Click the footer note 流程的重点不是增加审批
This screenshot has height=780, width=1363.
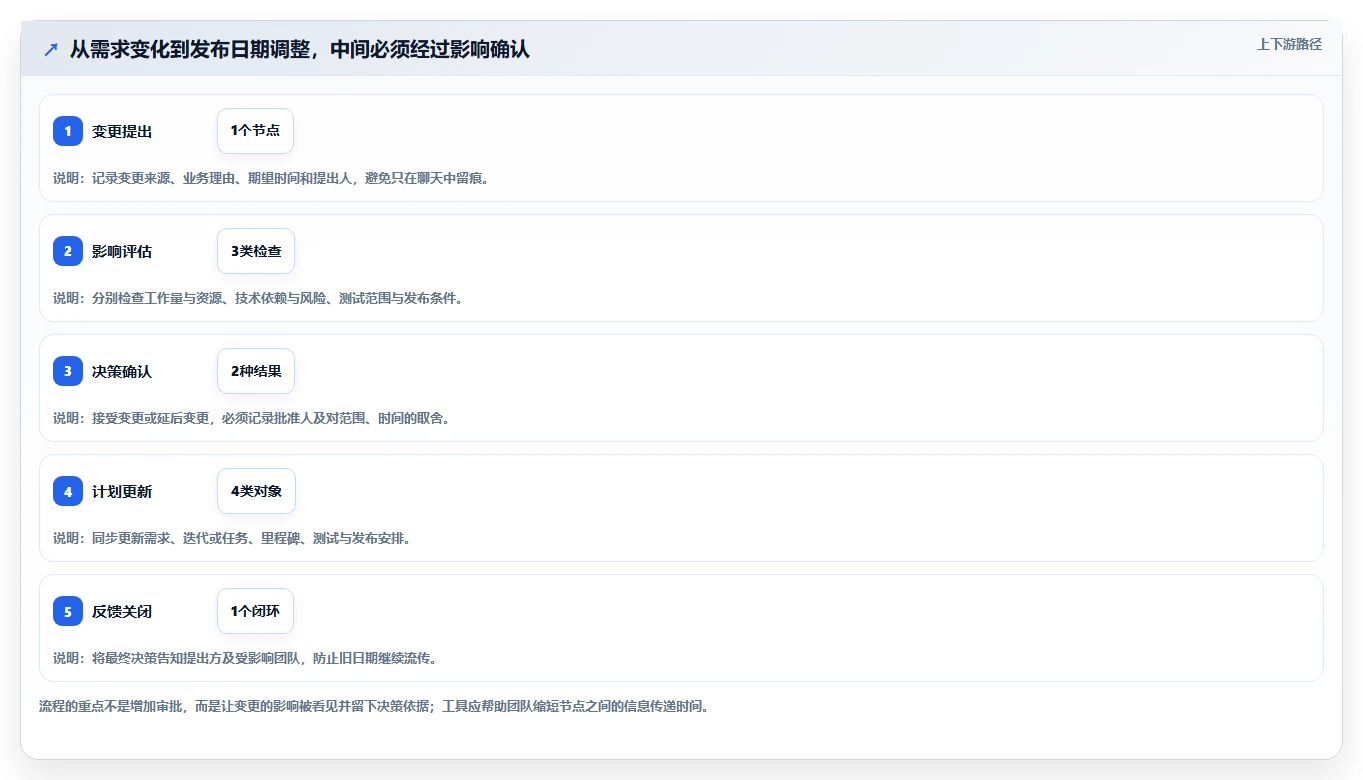coord(376,706)
